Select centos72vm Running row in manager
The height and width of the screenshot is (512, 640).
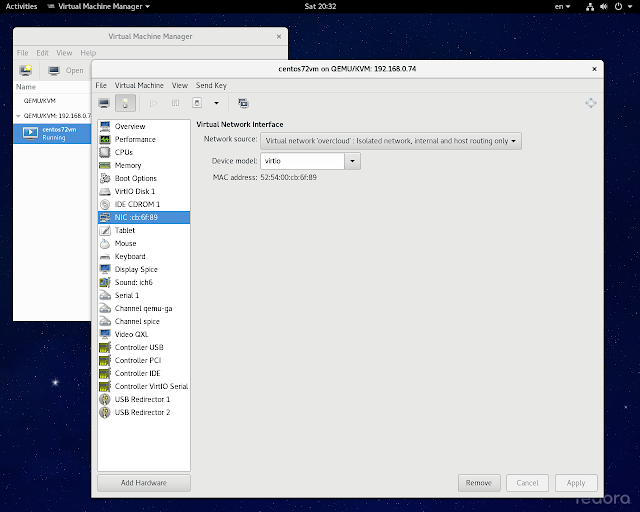point(52,134)
